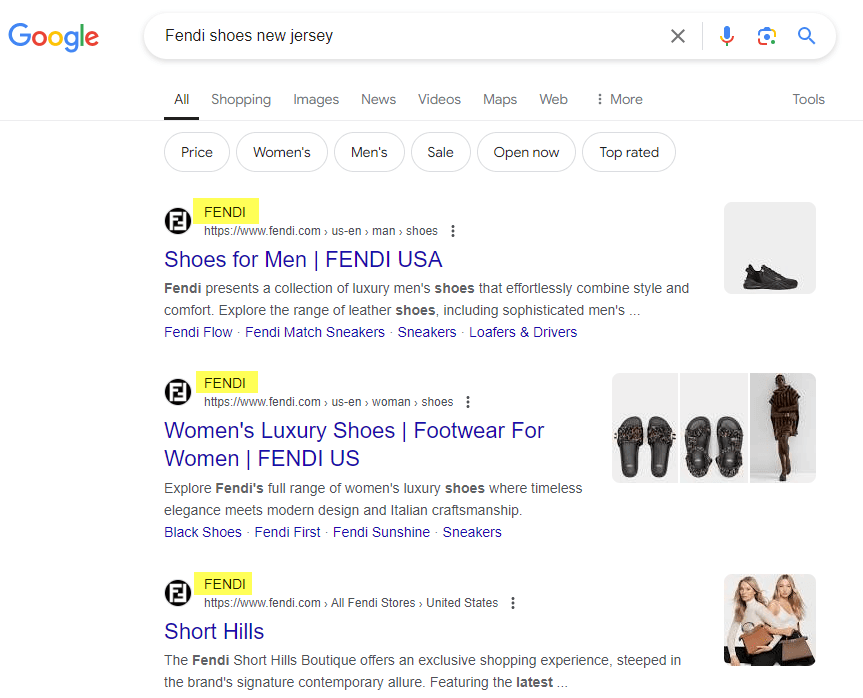Switch to the Shopping tab
This screenshot has height=698, width=863.
(241, 99)
